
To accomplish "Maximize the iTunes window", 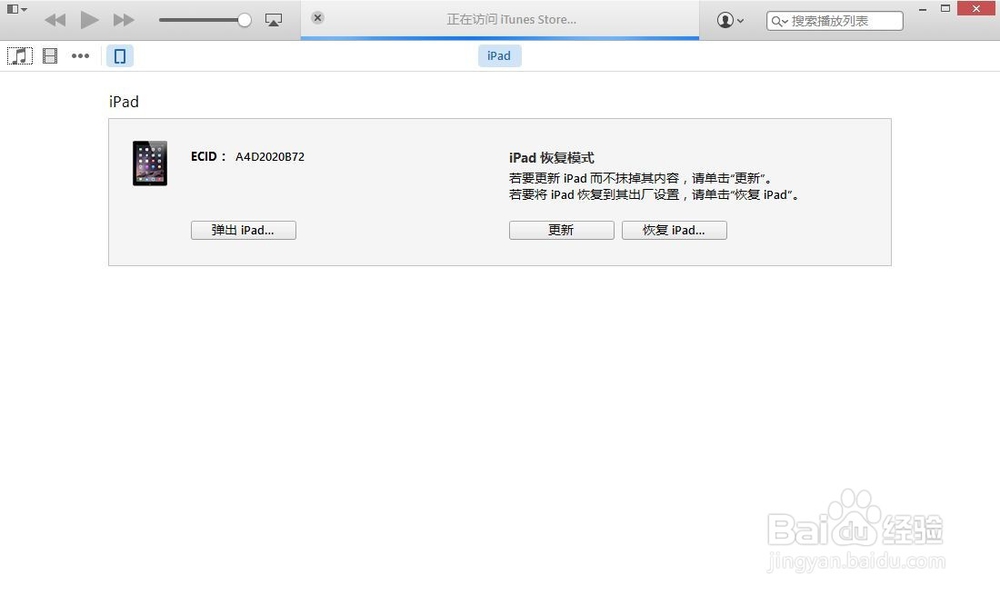I will pyautogui.click(x=946, y=9).
